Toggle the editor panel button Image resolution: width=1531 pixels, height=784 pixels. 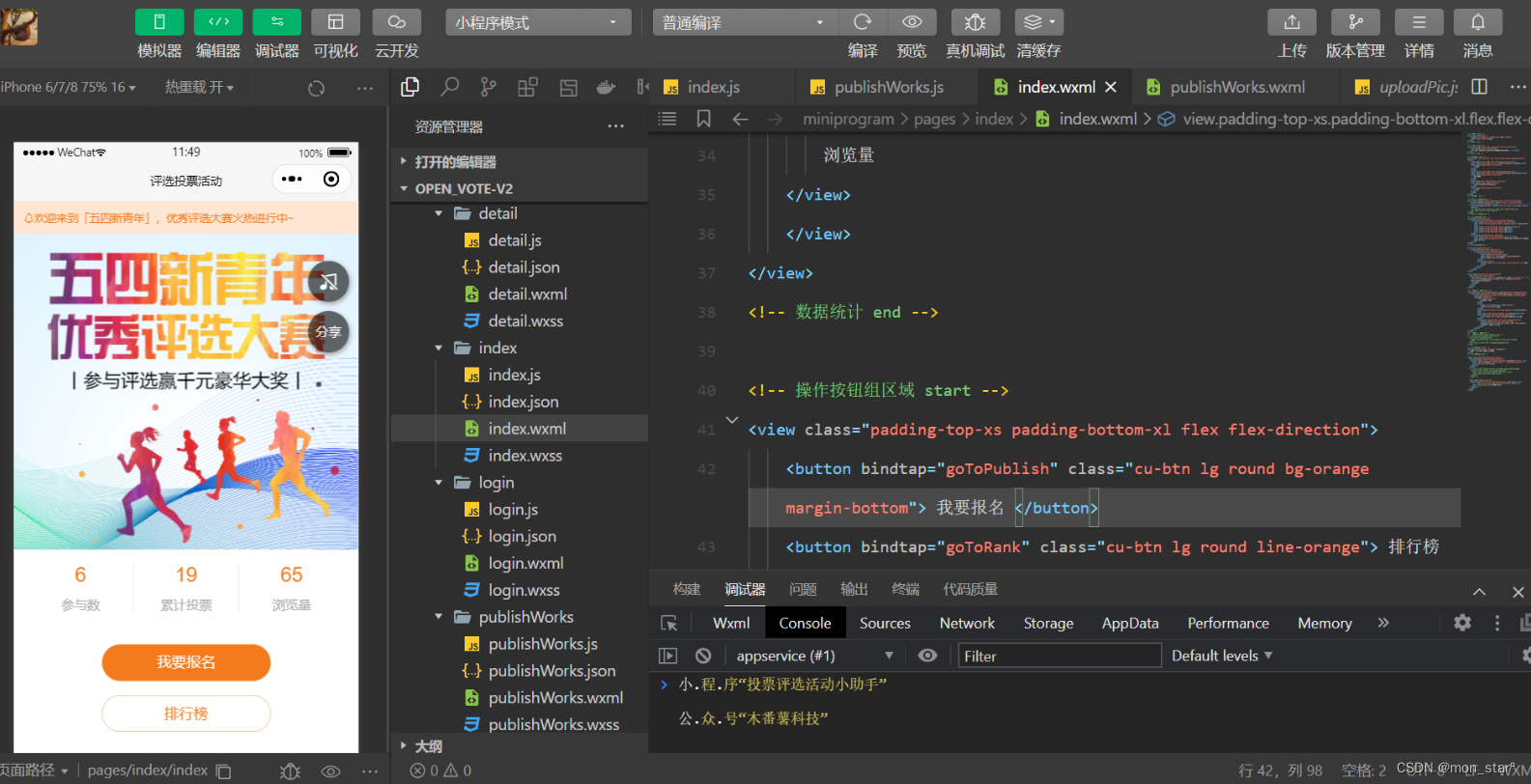coord(218,22)
